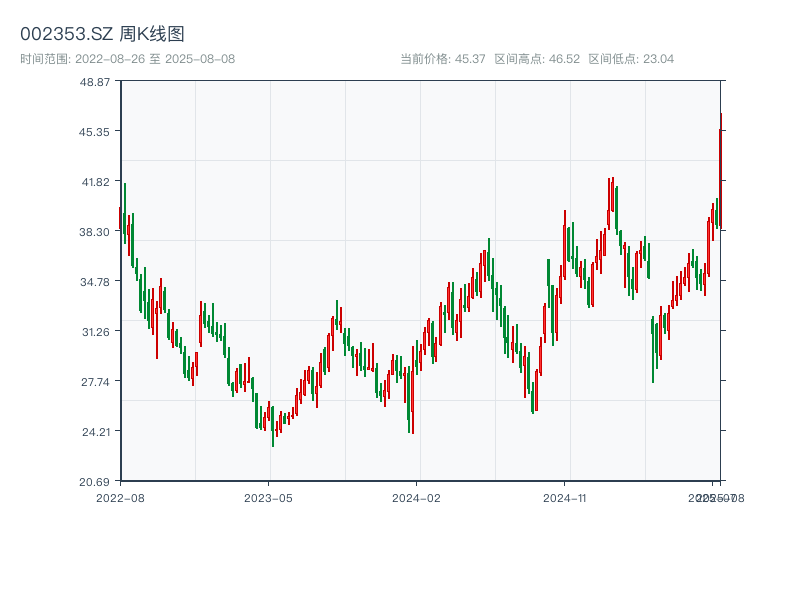Click the 2024-02 x-axis date label

pyautogui.click(x=416, y=497)
